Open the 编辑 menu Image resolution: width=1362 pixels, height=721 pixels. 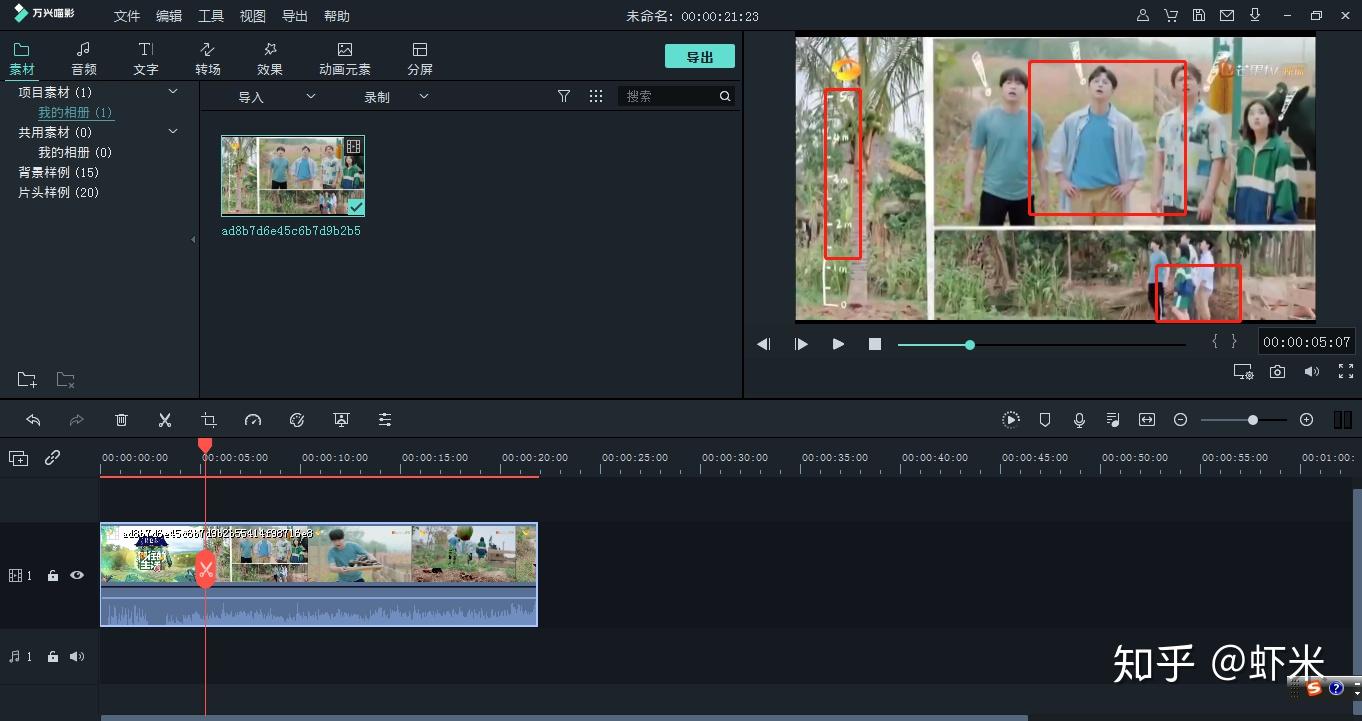[x=169, y=16]
